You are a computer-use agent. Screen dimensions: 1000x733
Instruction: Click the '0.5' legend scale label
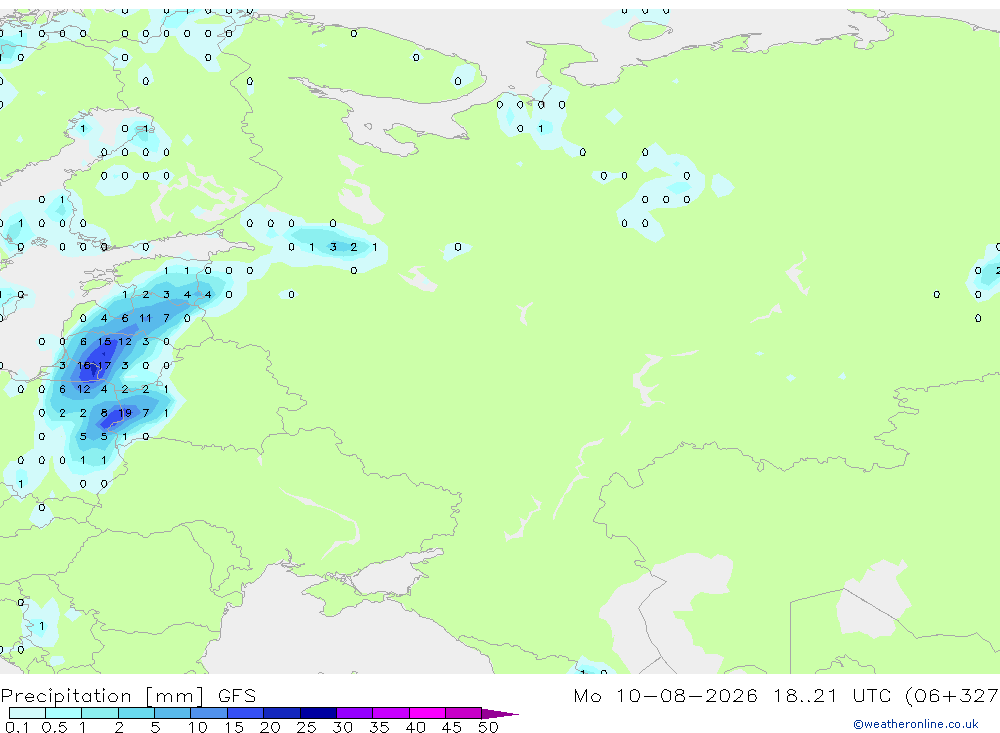coord(54,727)
